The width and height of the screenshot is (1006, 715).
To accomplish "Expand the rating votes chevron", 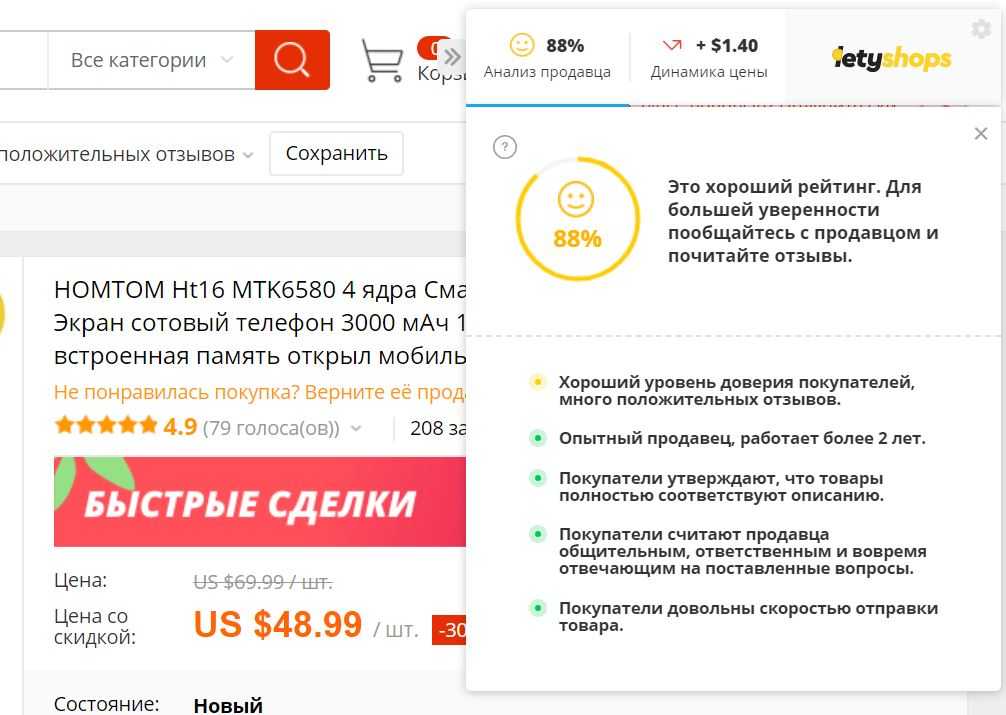I will 356,428.
